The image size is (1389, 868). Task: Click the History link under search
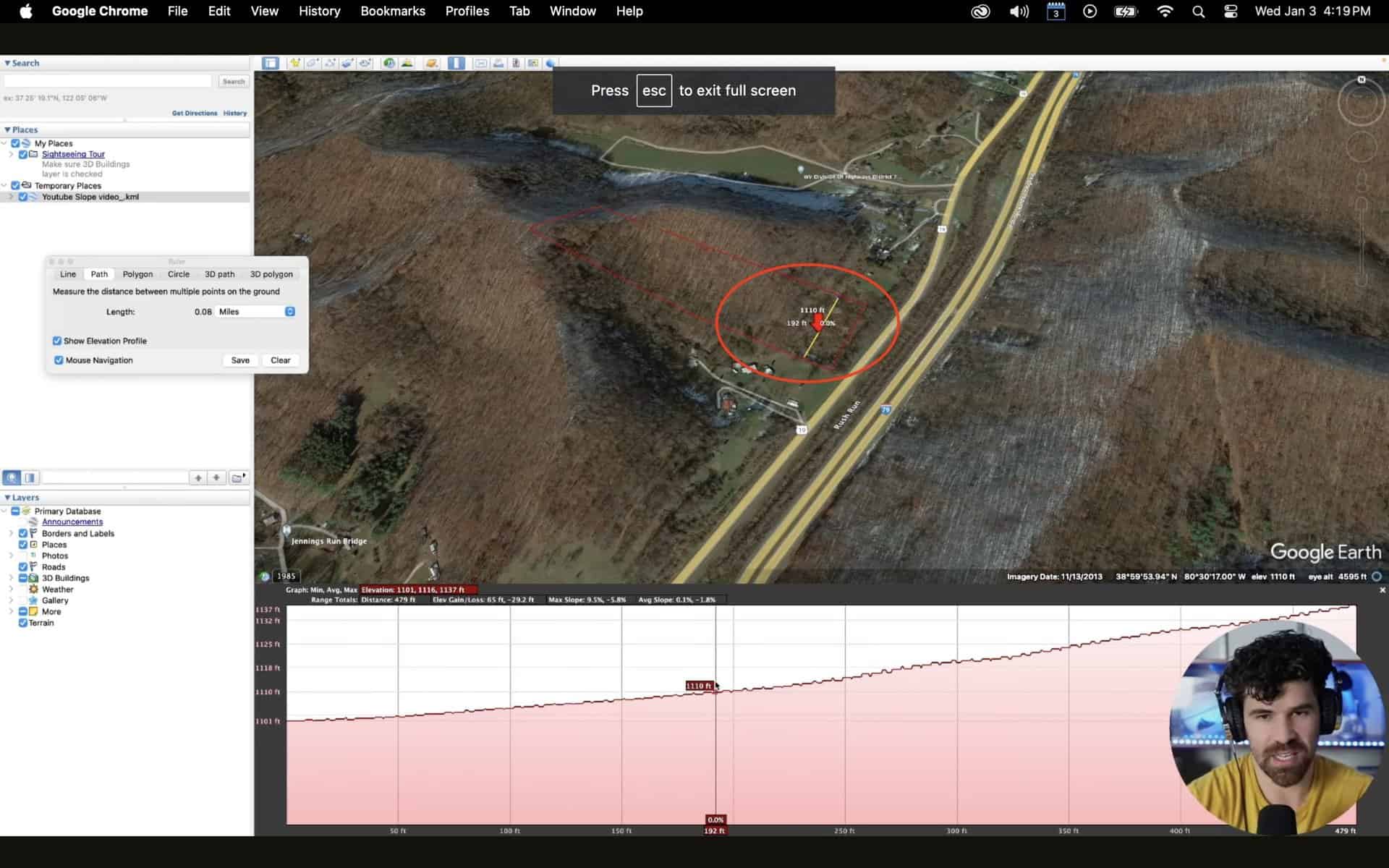click(x=235, y=114)
